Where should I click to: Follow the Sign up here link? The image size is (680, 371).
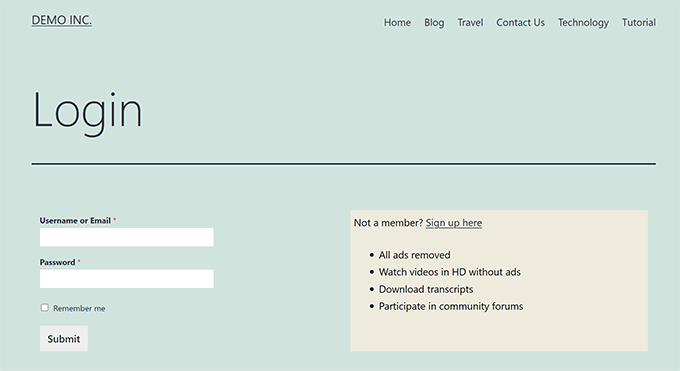tap(454, 223)
